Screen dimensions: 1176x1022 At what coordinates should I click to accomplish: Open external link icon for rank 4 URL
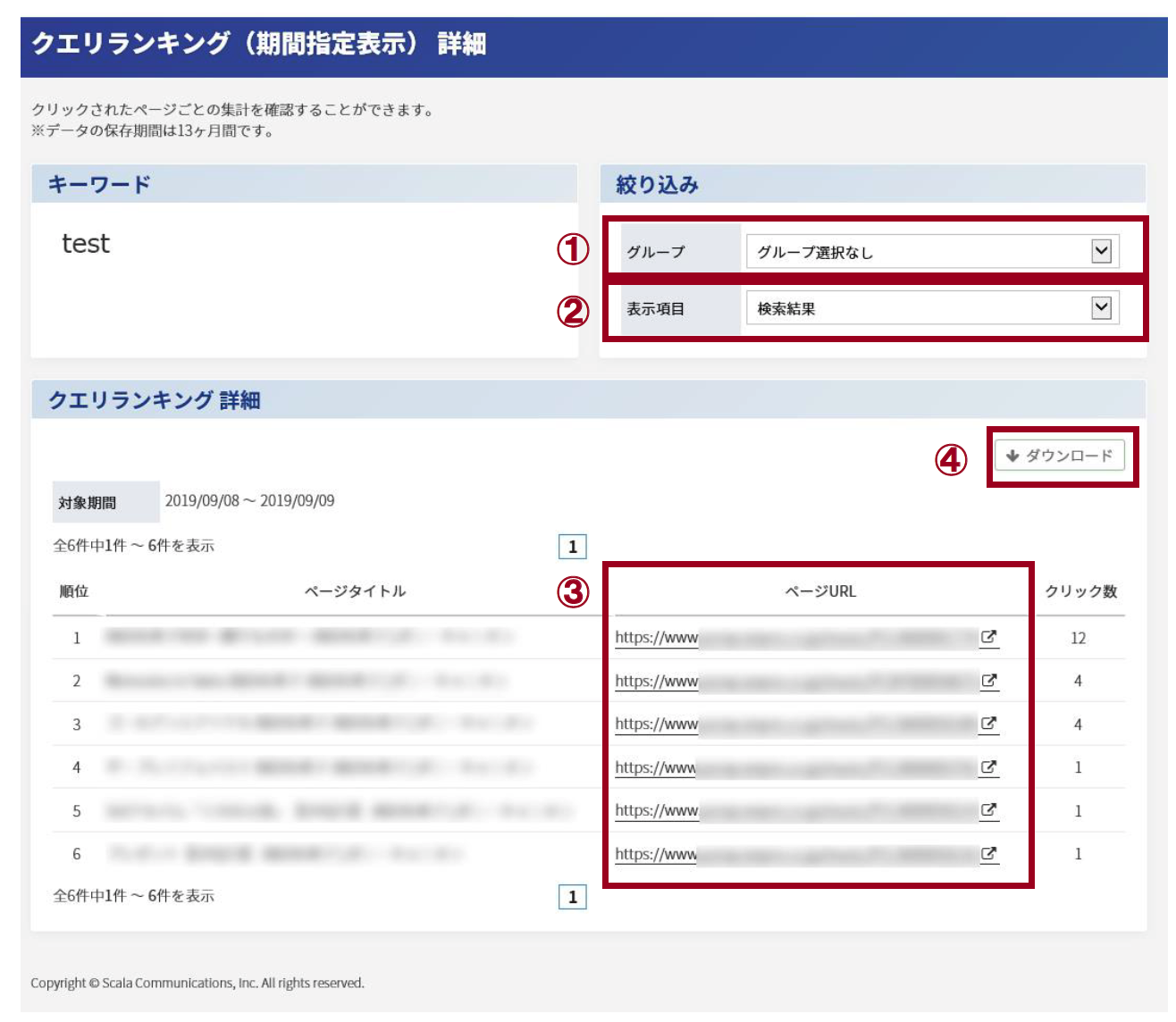(x=988, y=766)
